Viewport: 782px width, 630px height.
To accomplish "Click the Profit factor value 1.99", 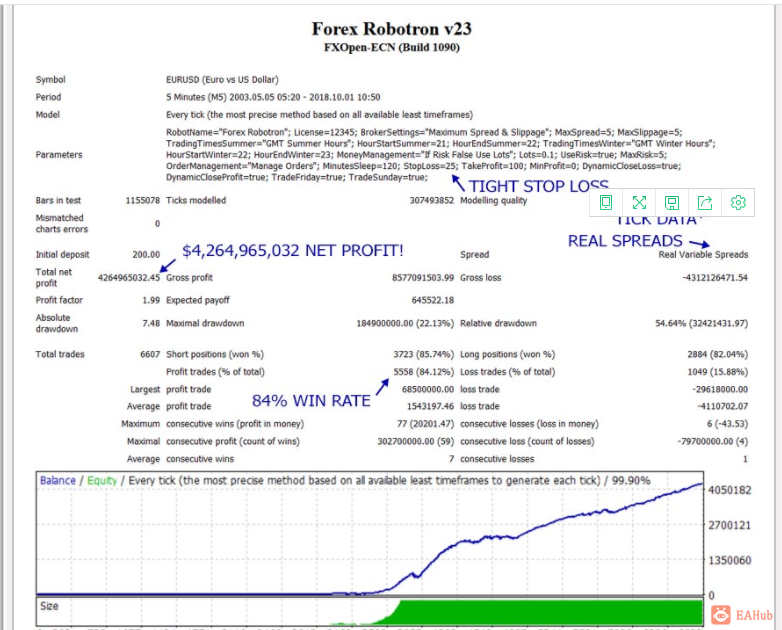I will pos(151,300).
